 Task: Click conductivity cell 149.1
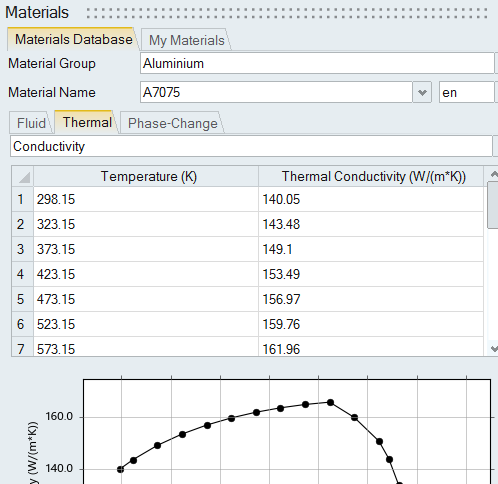(x=371, y=249)
